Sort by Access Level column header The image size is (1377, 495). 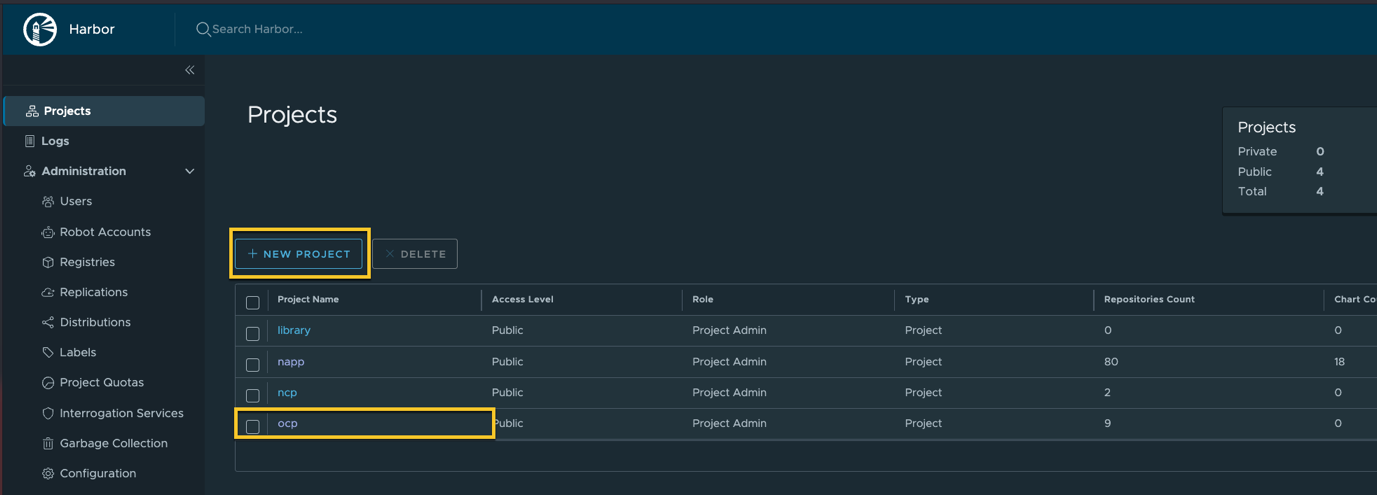522,299
